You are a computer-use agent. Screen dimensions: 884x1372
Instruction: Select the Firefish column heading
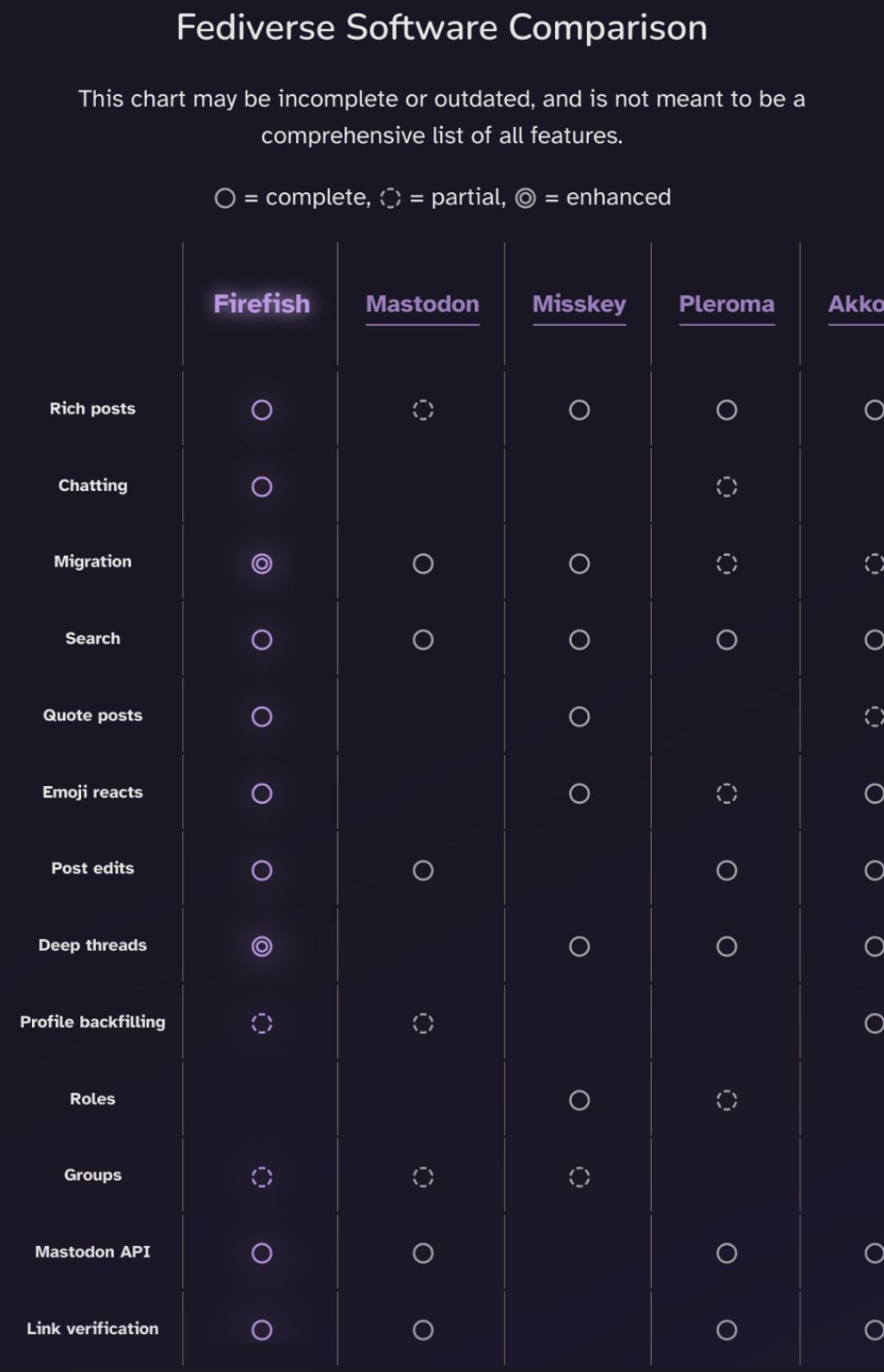(262, 304)
